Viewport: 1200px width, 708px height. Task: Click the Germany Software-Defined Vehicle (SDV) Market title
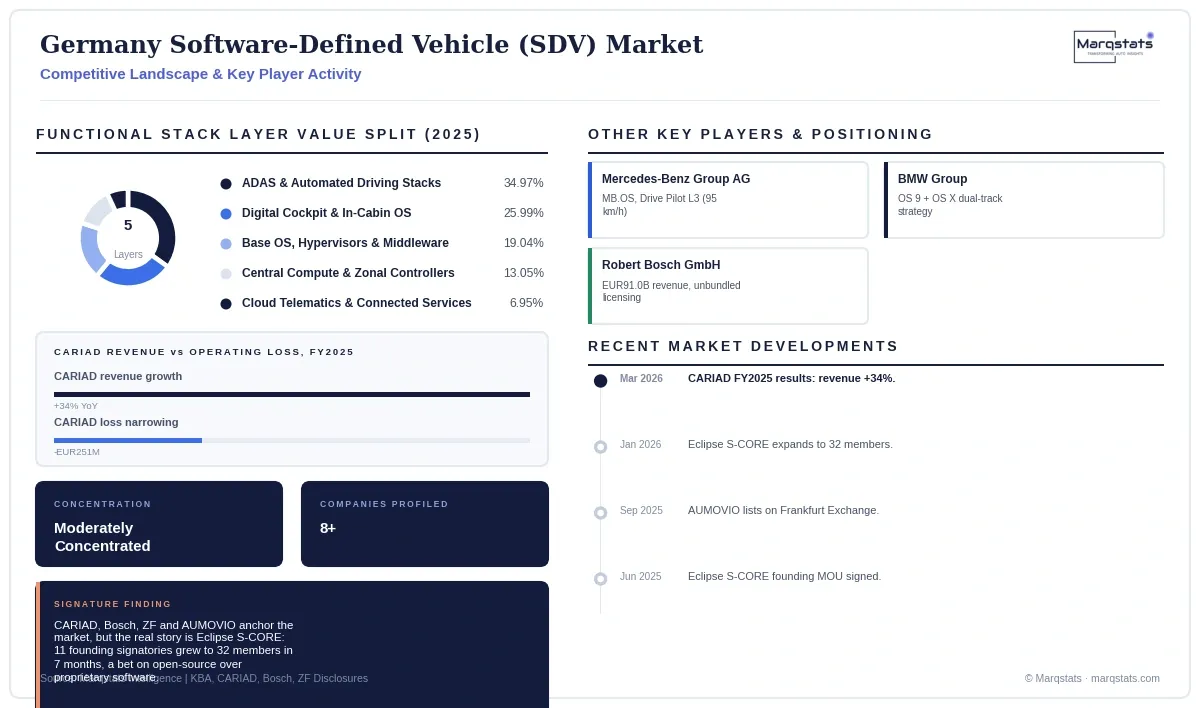pyautogui.click(x=371, y=45)
